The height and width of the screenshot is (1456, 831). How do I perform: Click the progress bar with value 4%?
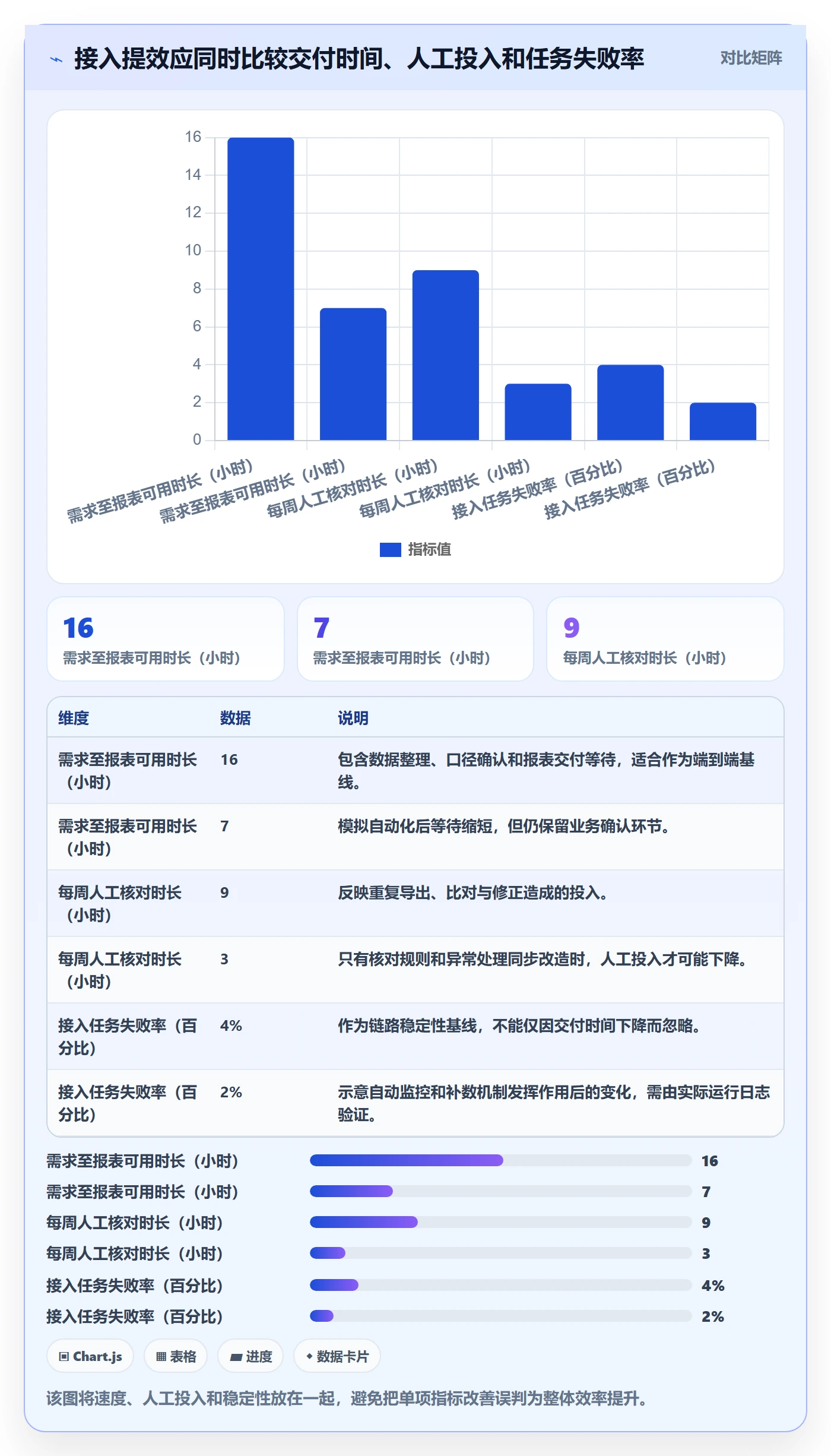(x=500, y=1285)
